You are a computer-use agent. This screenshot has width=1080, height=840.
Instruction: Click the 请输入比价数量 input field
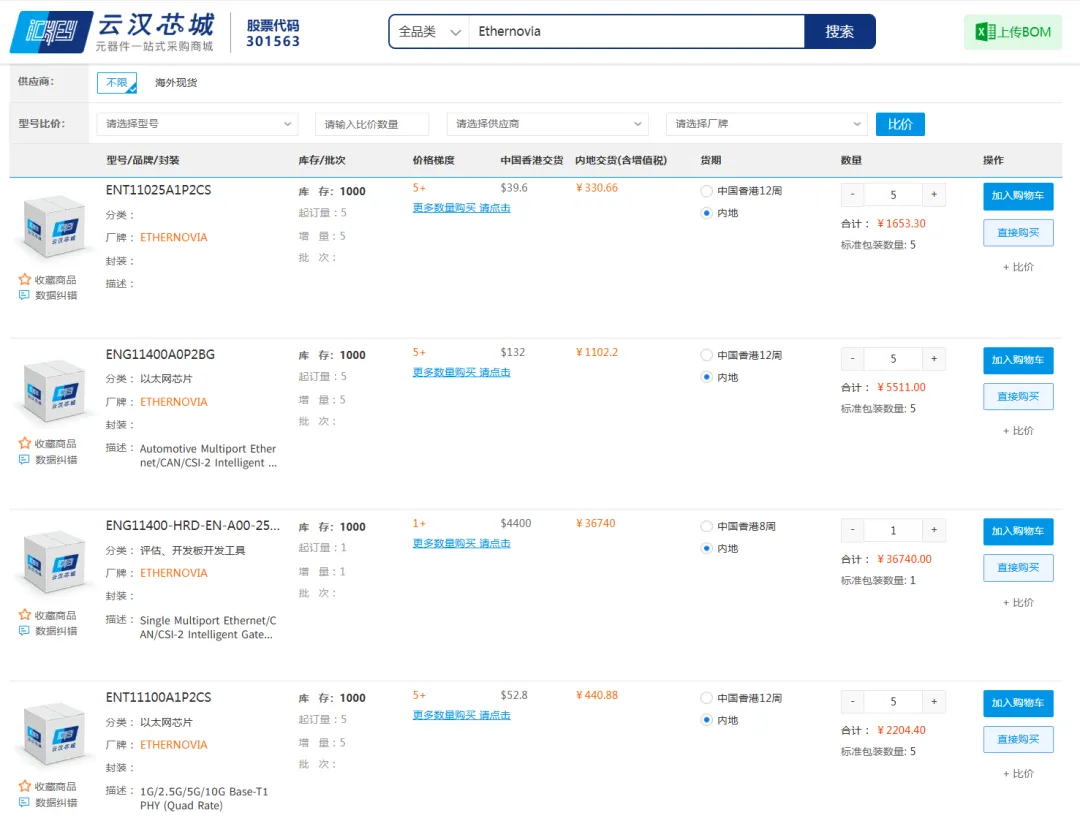pos(371,124)
